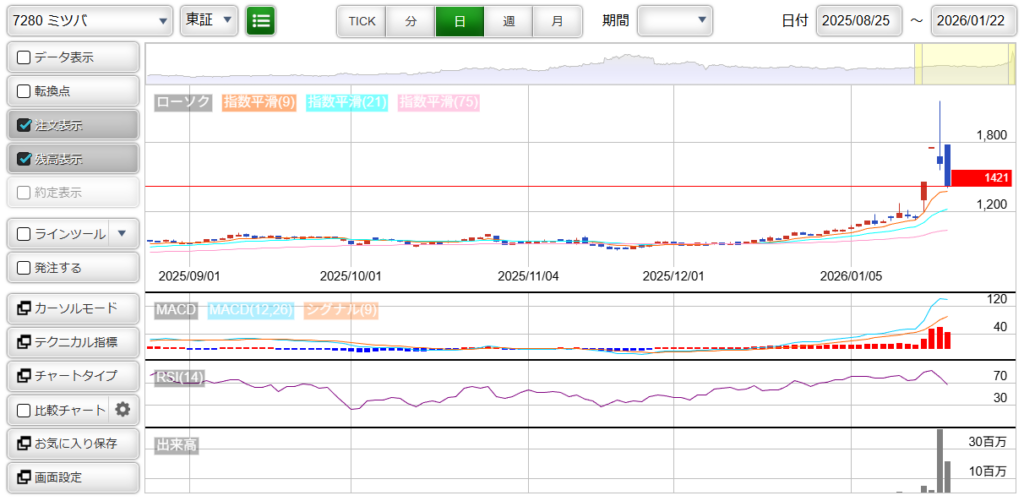Uncheck 残高表示 balance display
Image resolution: width=1024 pixels, height=501 pixels.
25,159
